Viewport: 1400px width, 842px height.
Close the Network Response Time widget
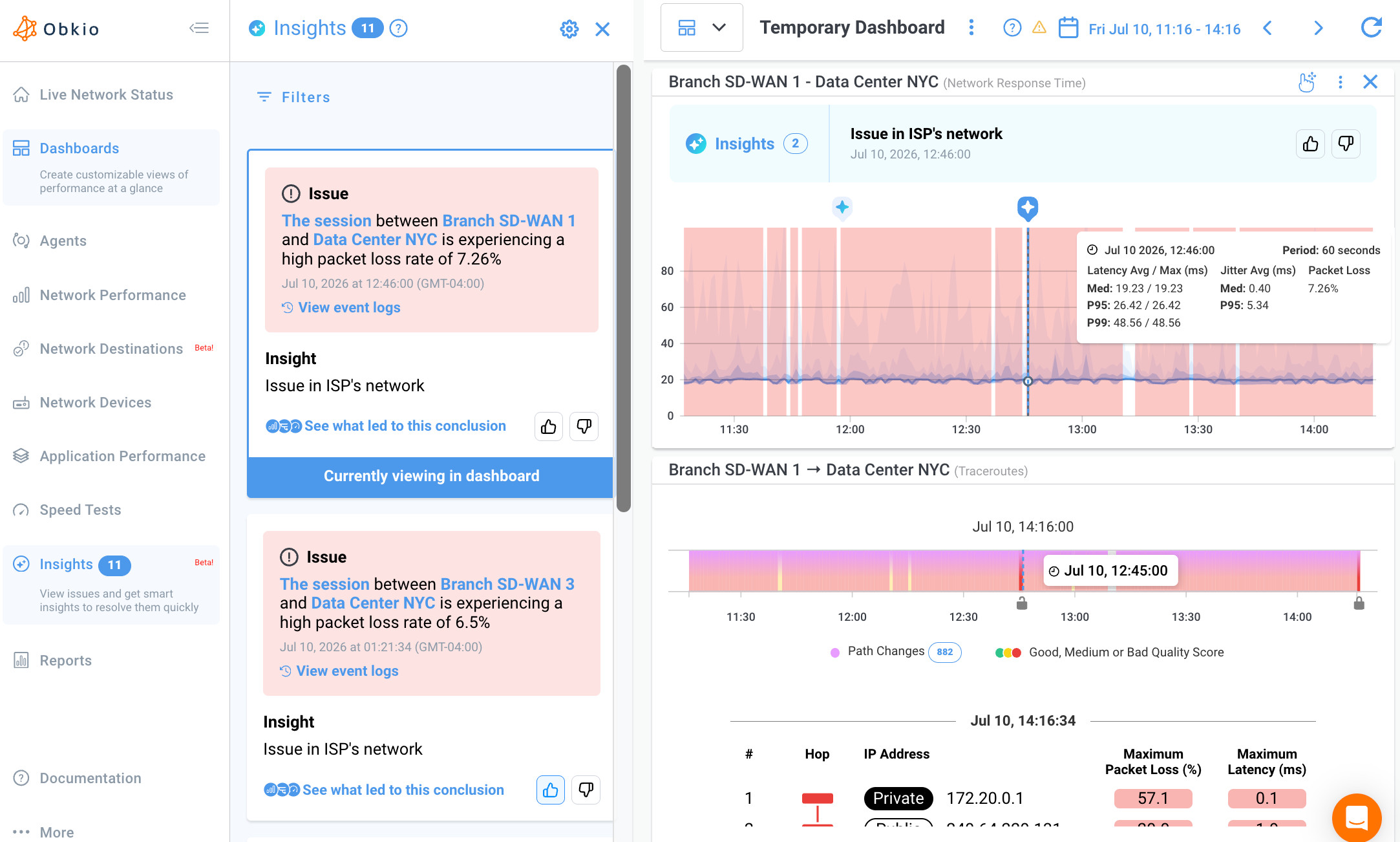pyautogui.click(x=1370, y=81)
